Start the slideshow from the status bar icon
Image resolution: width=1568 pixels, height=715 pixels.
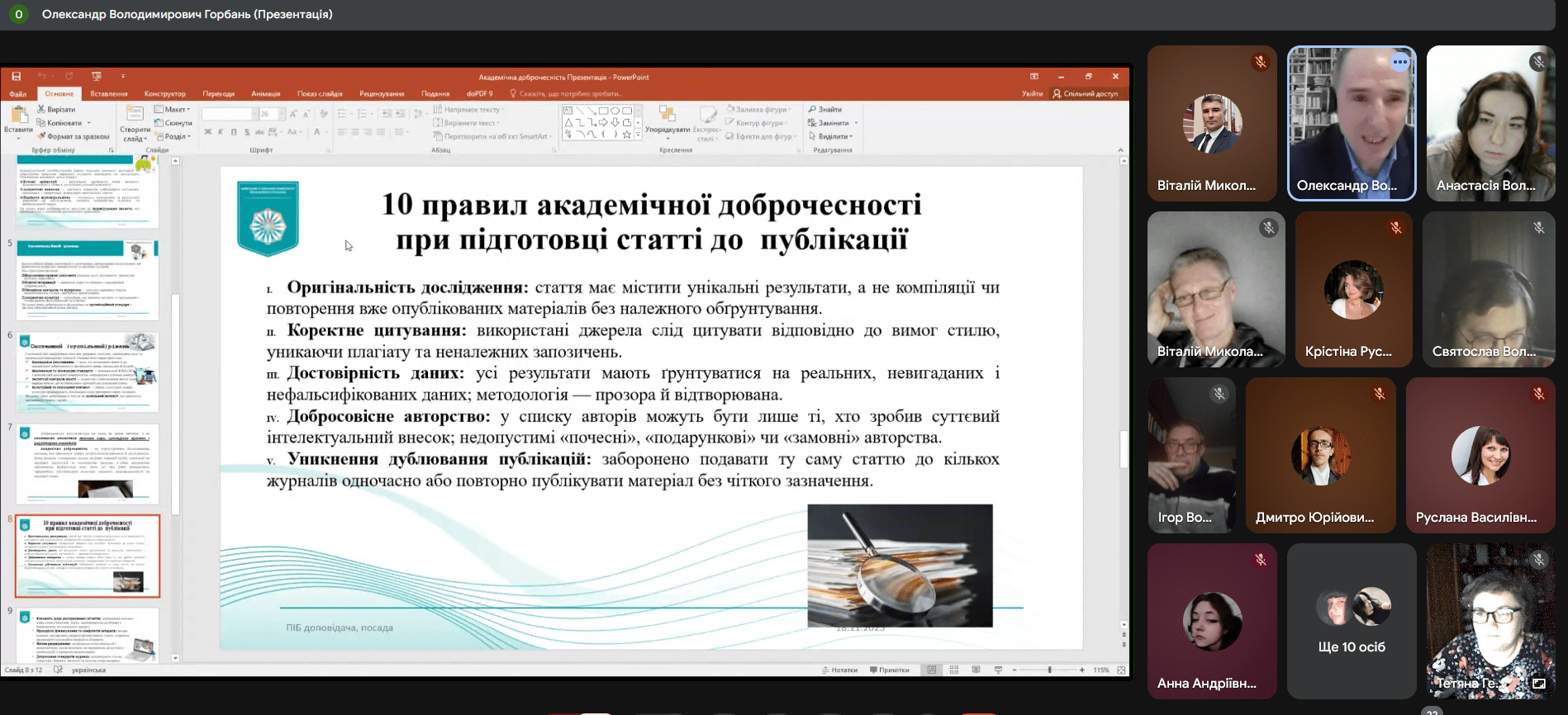998,670
